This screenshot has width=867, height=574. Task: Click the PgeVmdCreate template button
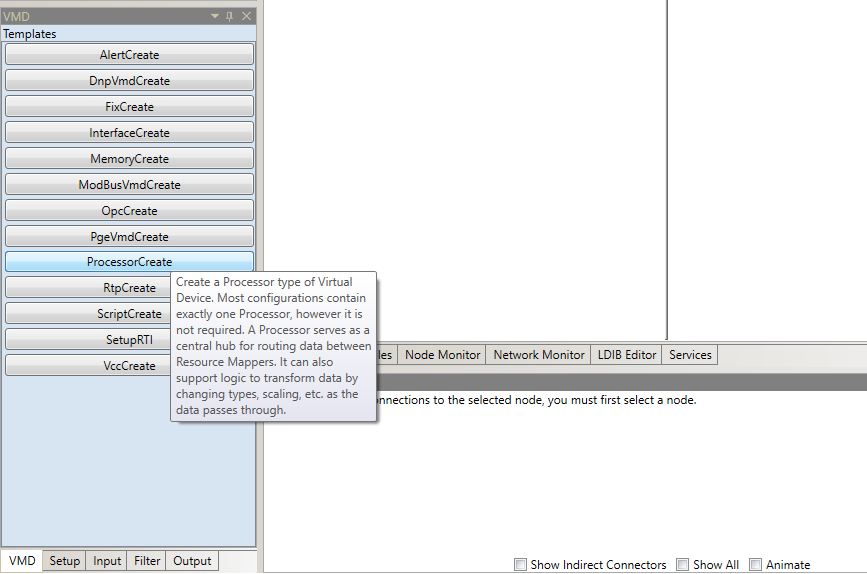[129, 236]
